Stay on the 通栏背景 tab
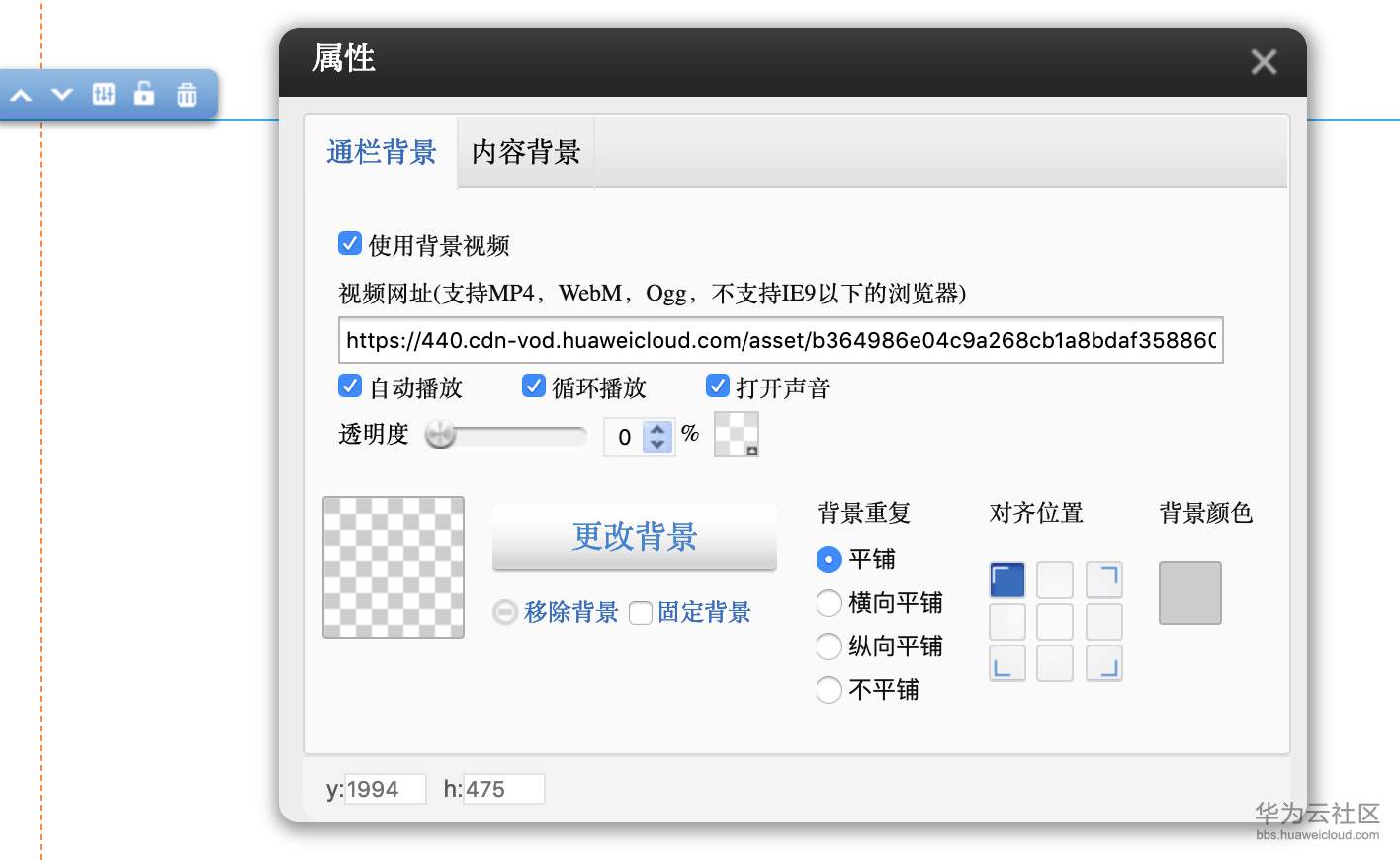This screenshot has height=860, width=1400. [383, 151]
